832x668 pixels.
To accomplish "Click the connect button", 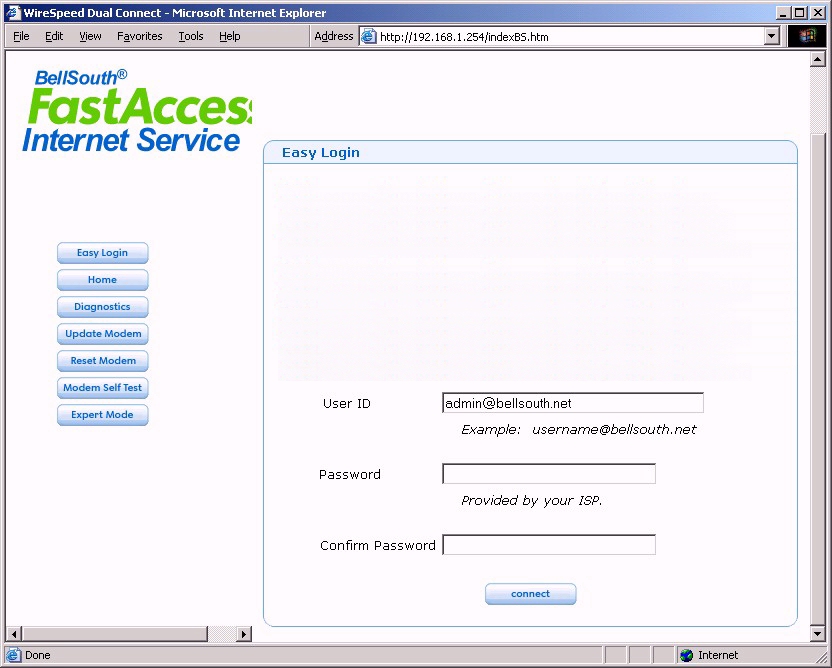I will (x=531, y=594).
